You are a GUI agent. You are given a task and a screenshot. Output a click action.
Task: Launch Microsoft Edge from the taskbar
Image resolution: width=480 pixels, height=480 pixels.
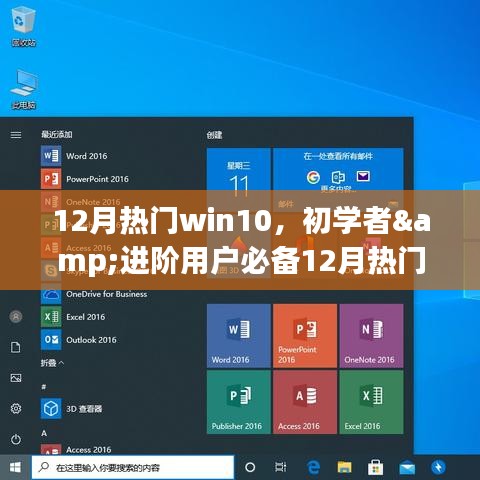pyautogui.click(x=313, y=467)
